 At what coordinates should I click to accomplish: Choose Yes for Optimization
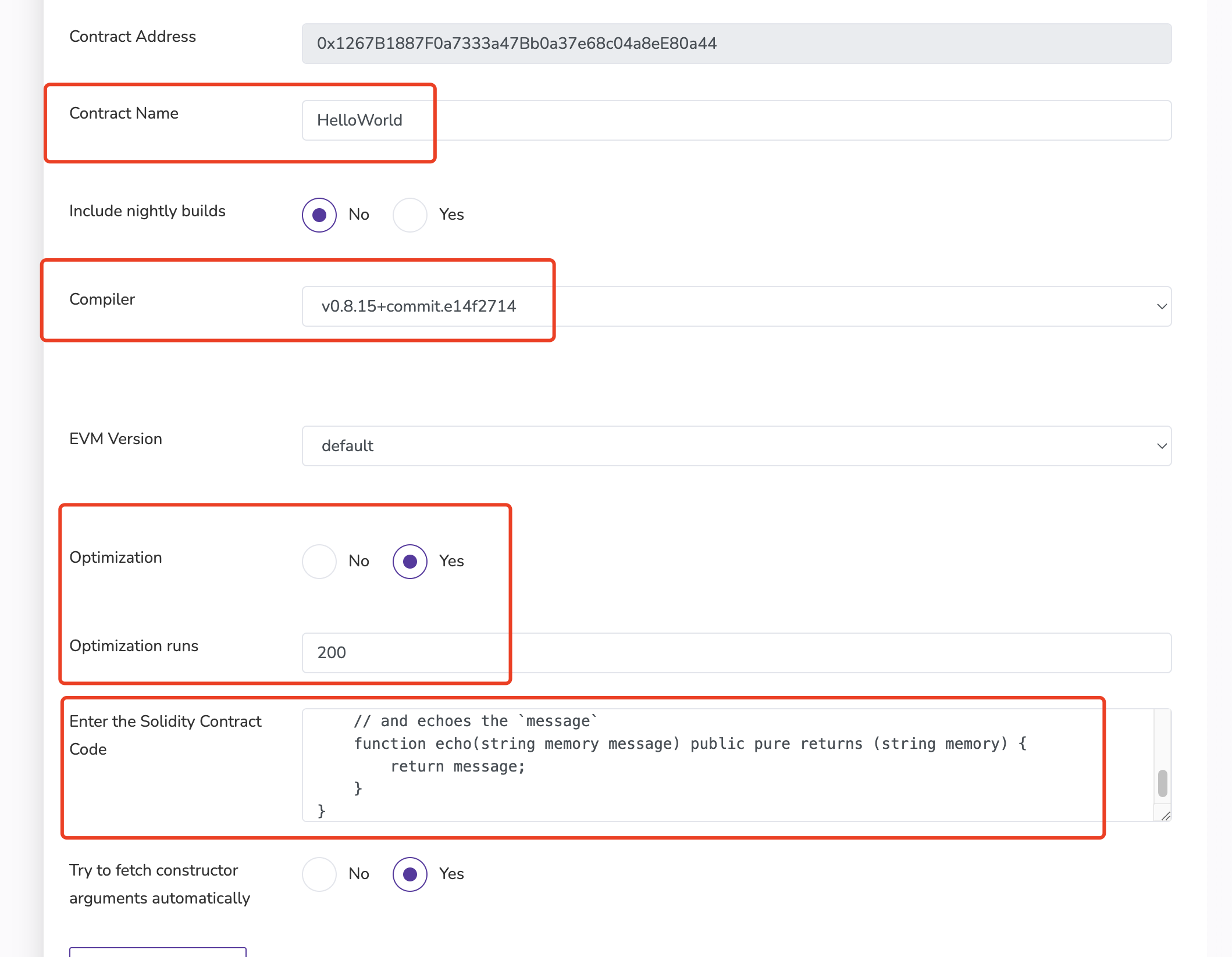coord(410,562)
